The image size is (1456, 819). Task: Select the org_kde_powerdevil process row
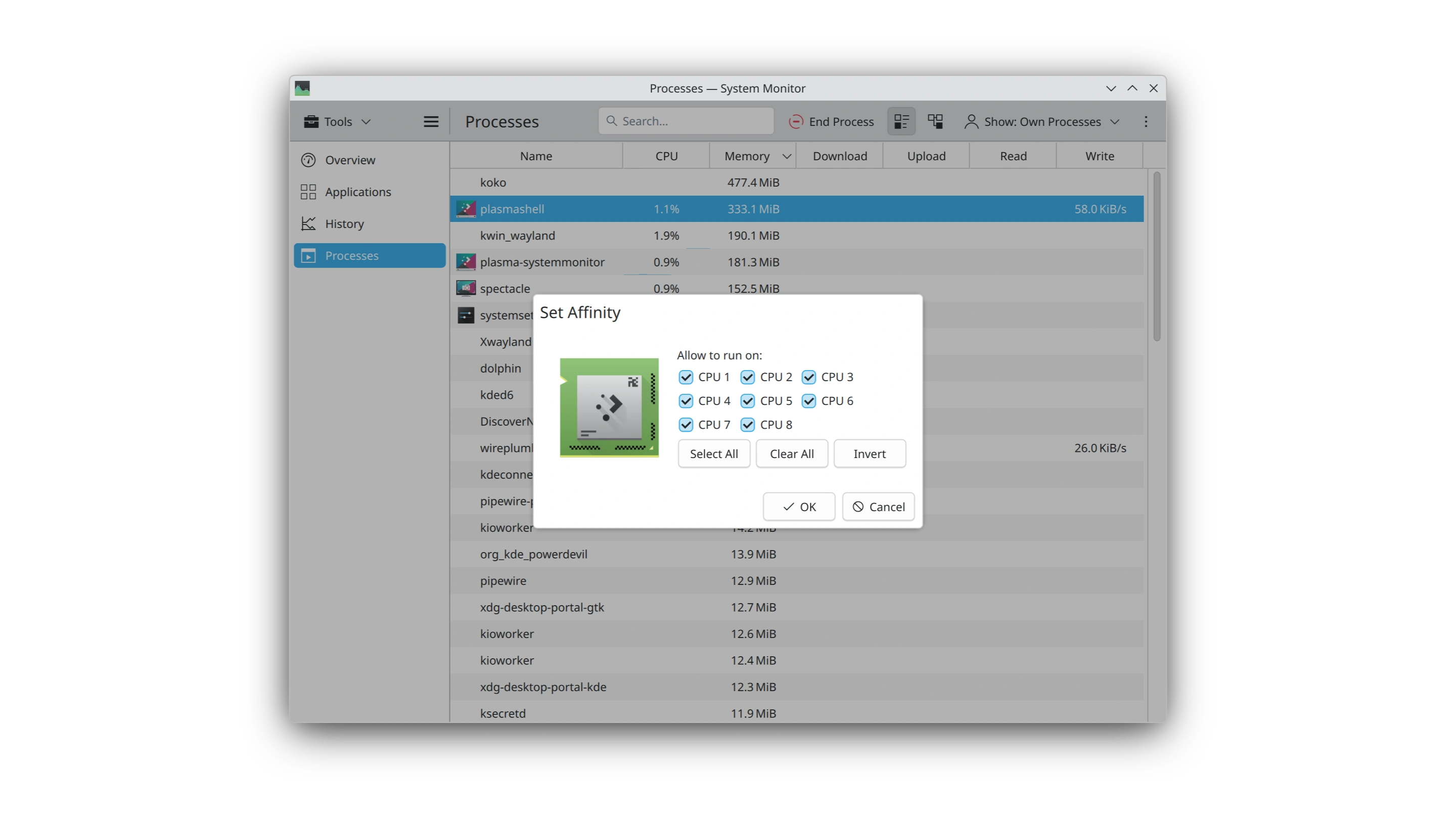[797, 555]
